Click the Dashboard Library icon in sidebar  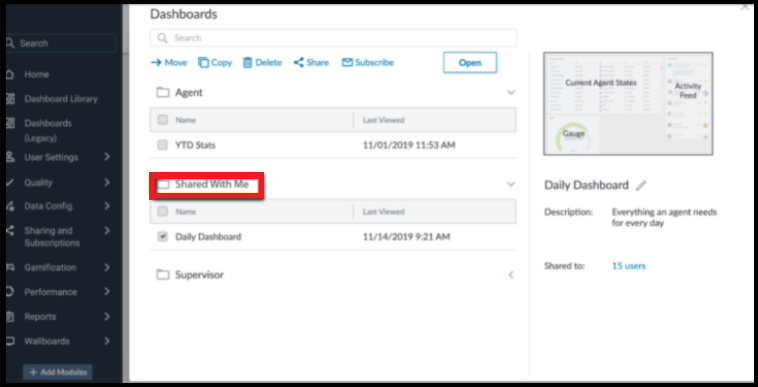(x=10, y=99)
